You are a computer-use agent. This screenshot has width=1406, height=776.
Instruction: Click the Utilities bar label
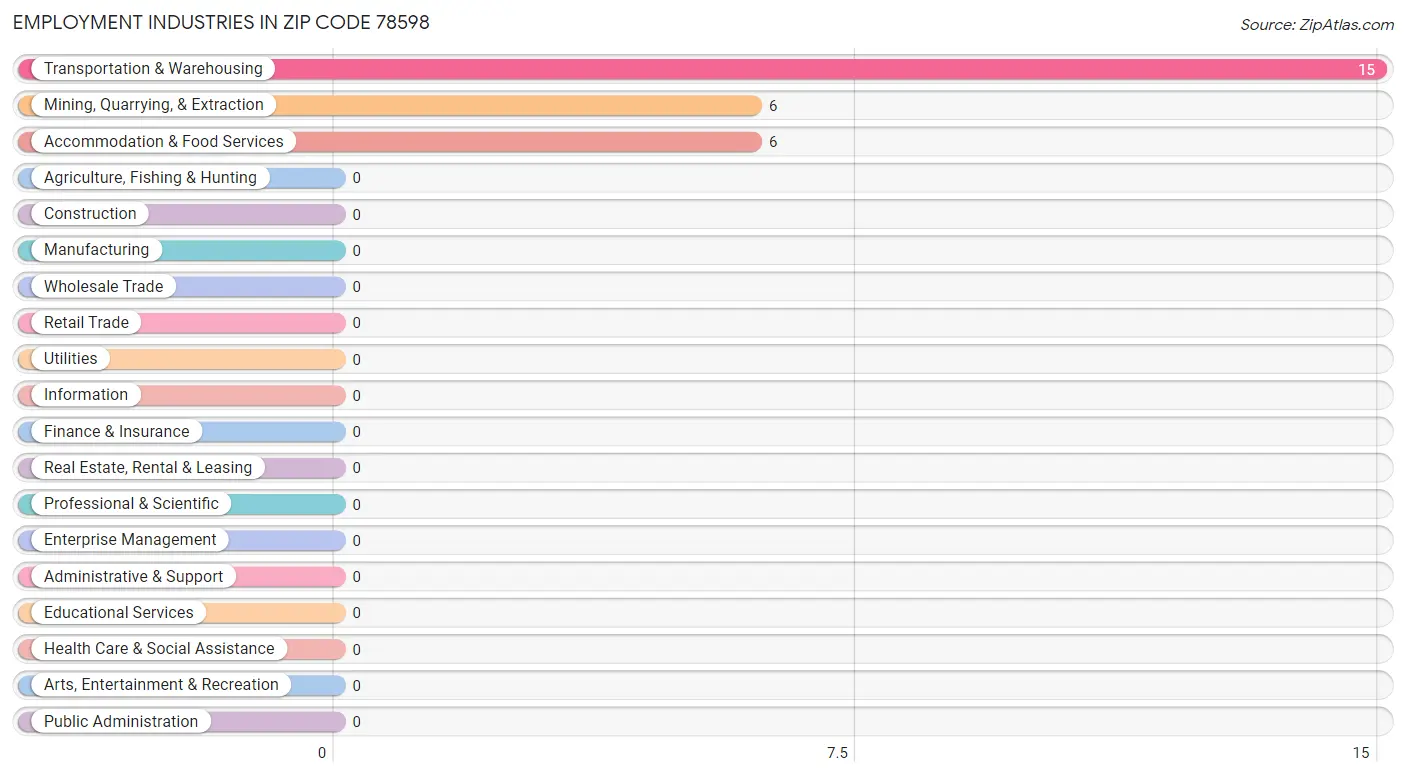click(71, 359)
